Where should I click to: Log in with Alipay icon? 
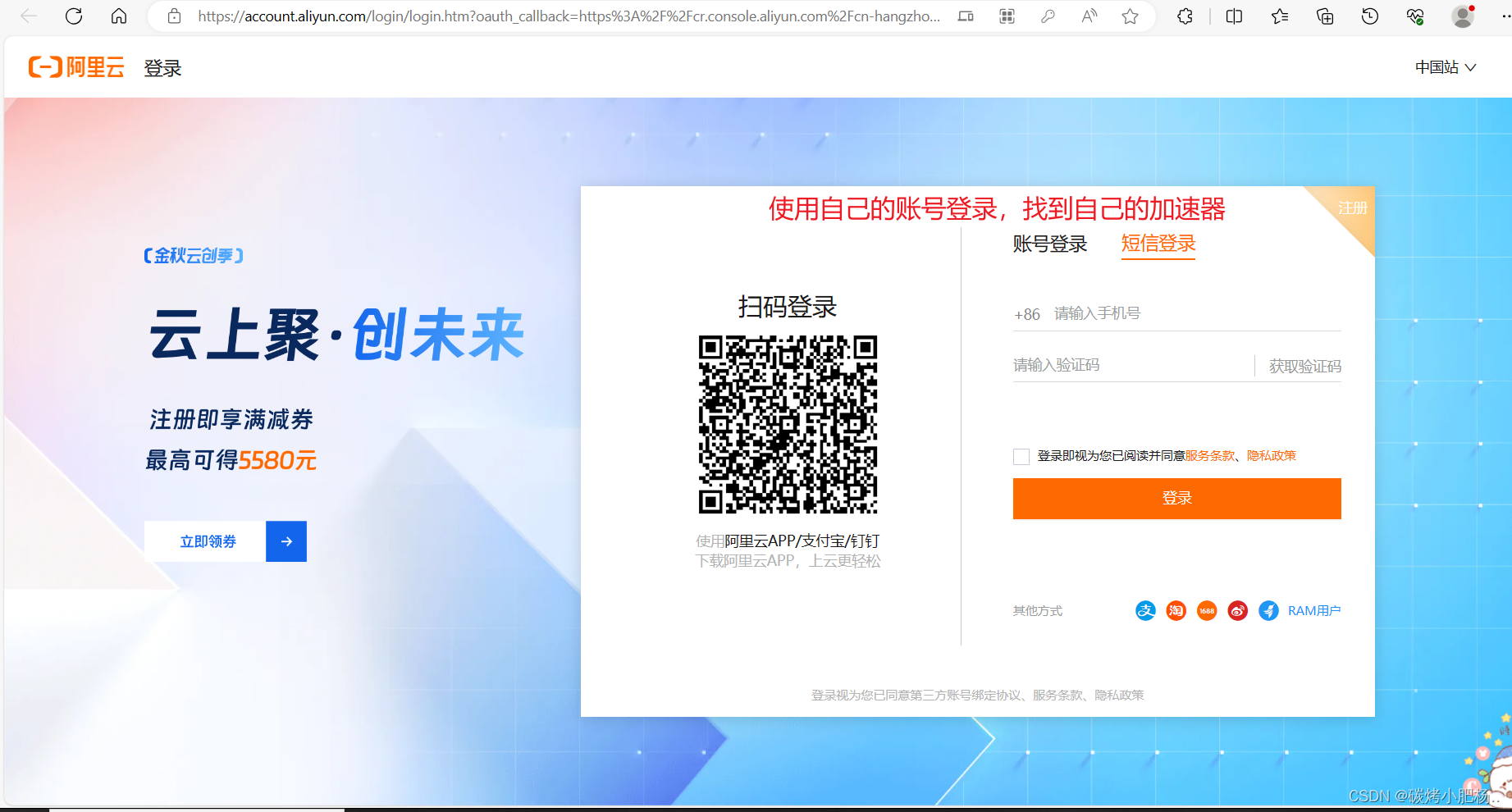tap(1145, 610)
